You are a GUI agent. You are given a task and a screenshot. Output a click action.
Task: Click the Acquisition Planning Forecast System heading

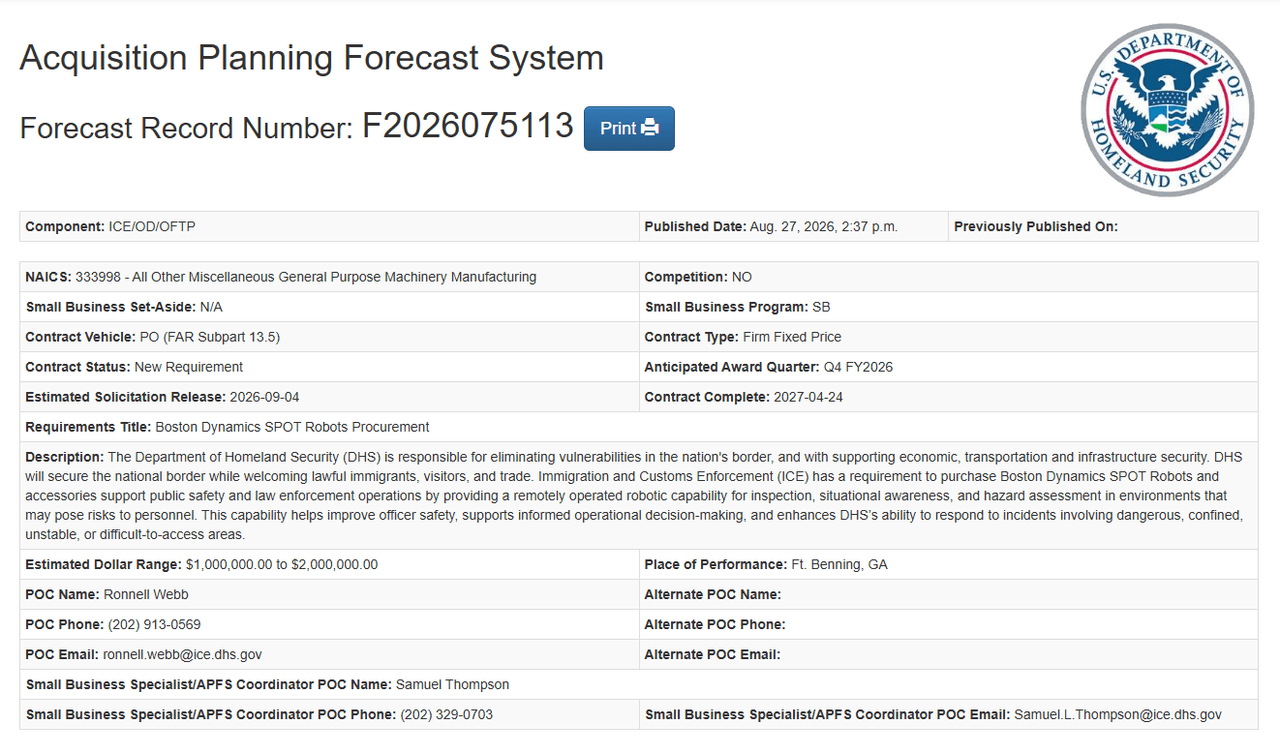pos(312,58)
